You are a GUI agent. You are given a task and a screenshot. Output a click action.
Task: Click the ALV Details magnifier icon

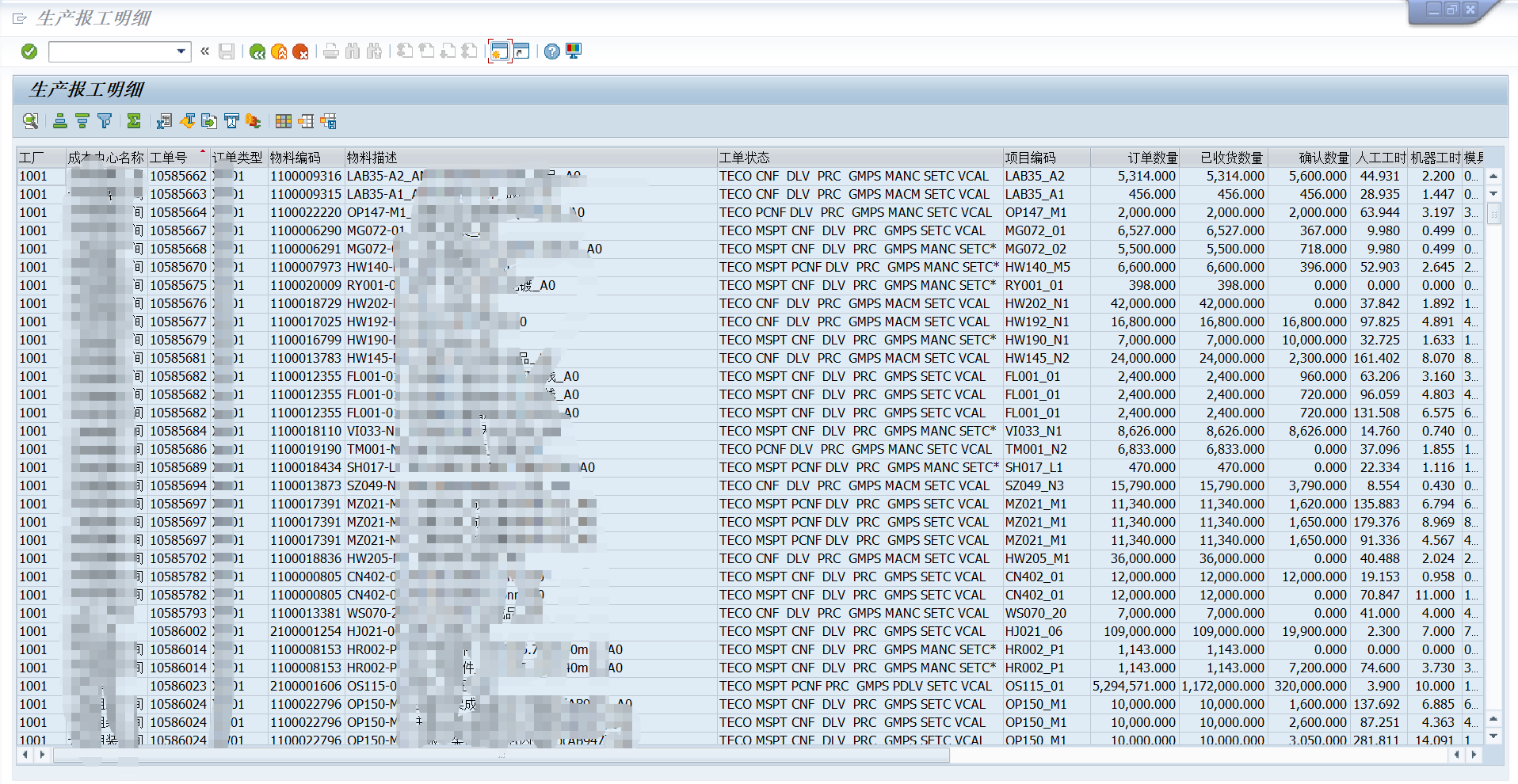pos(30,121)
